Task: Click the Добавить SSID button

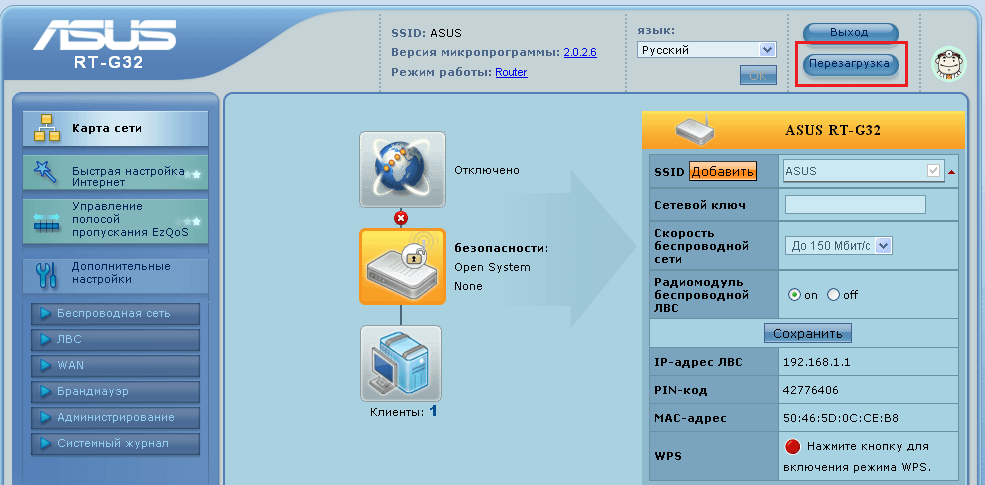Action: click(723, 172)
